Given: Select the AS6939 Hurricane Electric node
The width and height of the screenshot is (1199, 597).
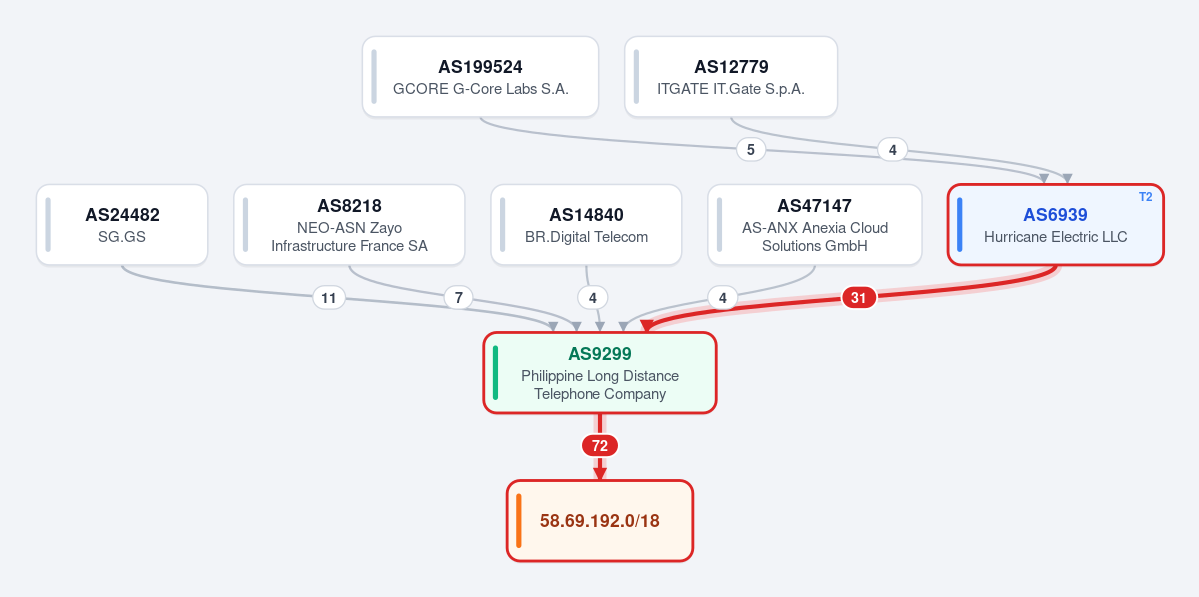Looking at the screenshot, I should click(x=1055, y=225).
